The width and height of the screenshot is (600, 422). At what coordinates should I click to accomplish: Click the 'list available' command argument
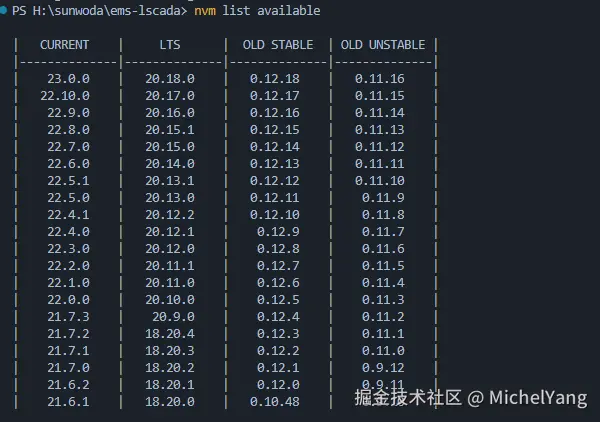pyautogui.click(x=272, y=11)
